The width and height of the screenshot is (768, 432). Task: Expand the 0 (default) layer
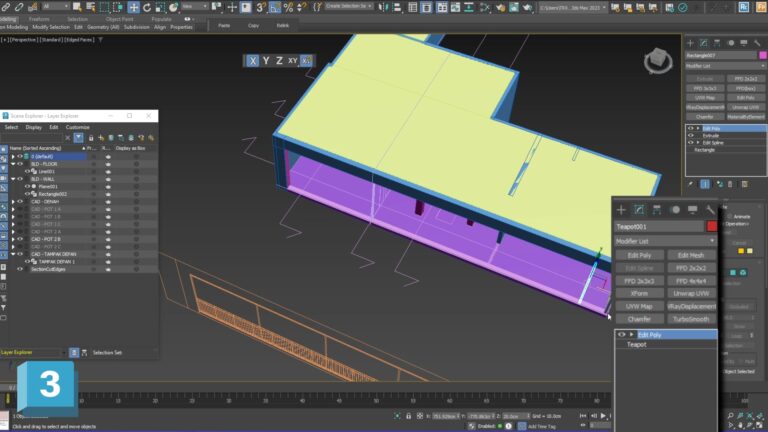tap(13, 157)
